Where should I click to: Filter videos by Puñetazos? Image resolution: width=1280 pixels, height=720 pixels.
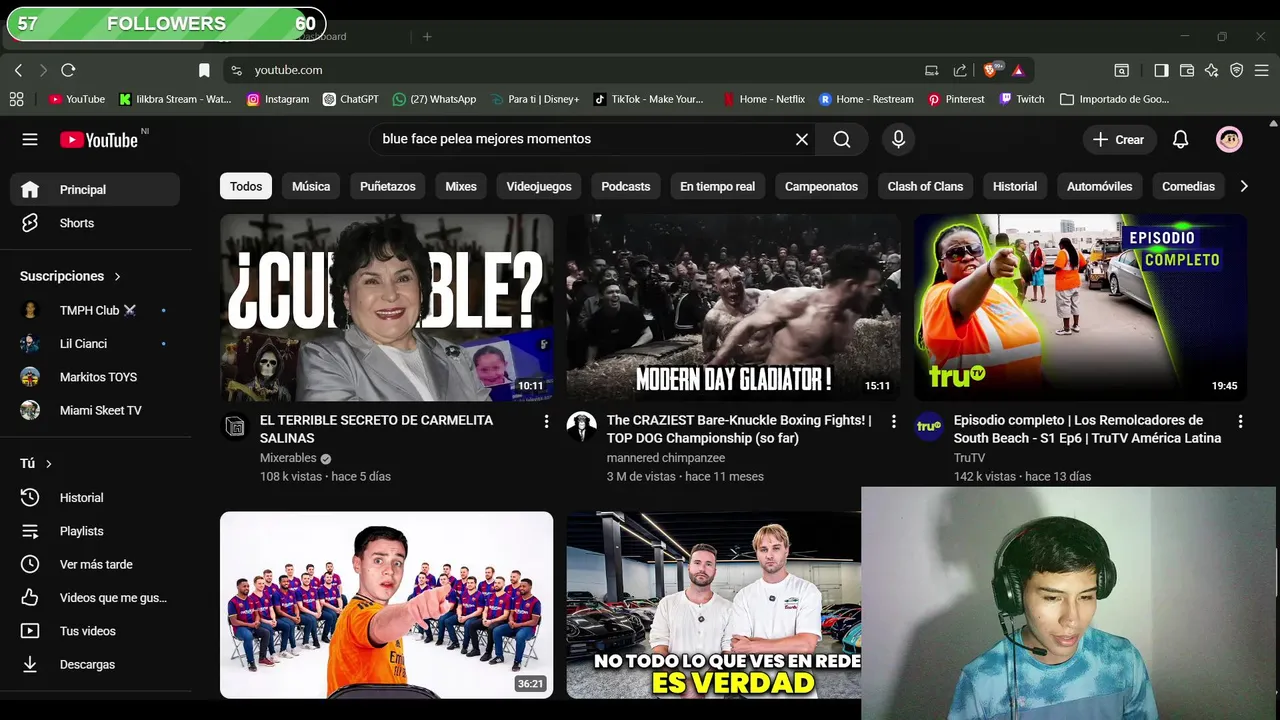[388, 186]
